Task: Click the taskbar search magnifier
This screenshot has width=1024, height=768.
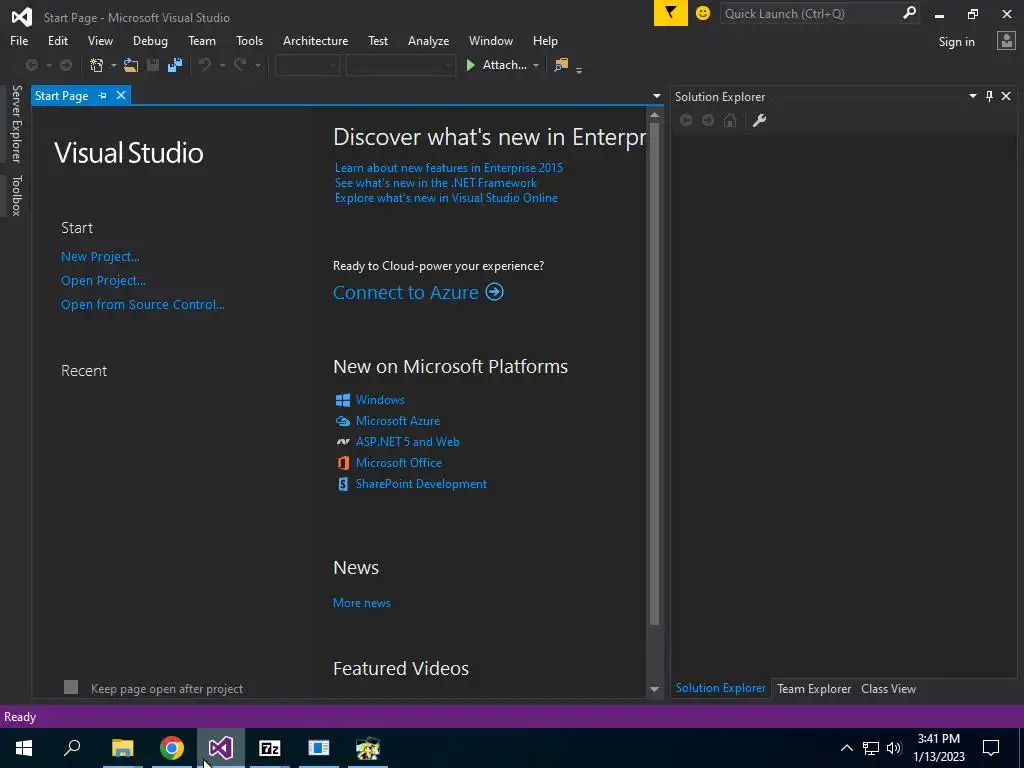Action: [72, 748]
